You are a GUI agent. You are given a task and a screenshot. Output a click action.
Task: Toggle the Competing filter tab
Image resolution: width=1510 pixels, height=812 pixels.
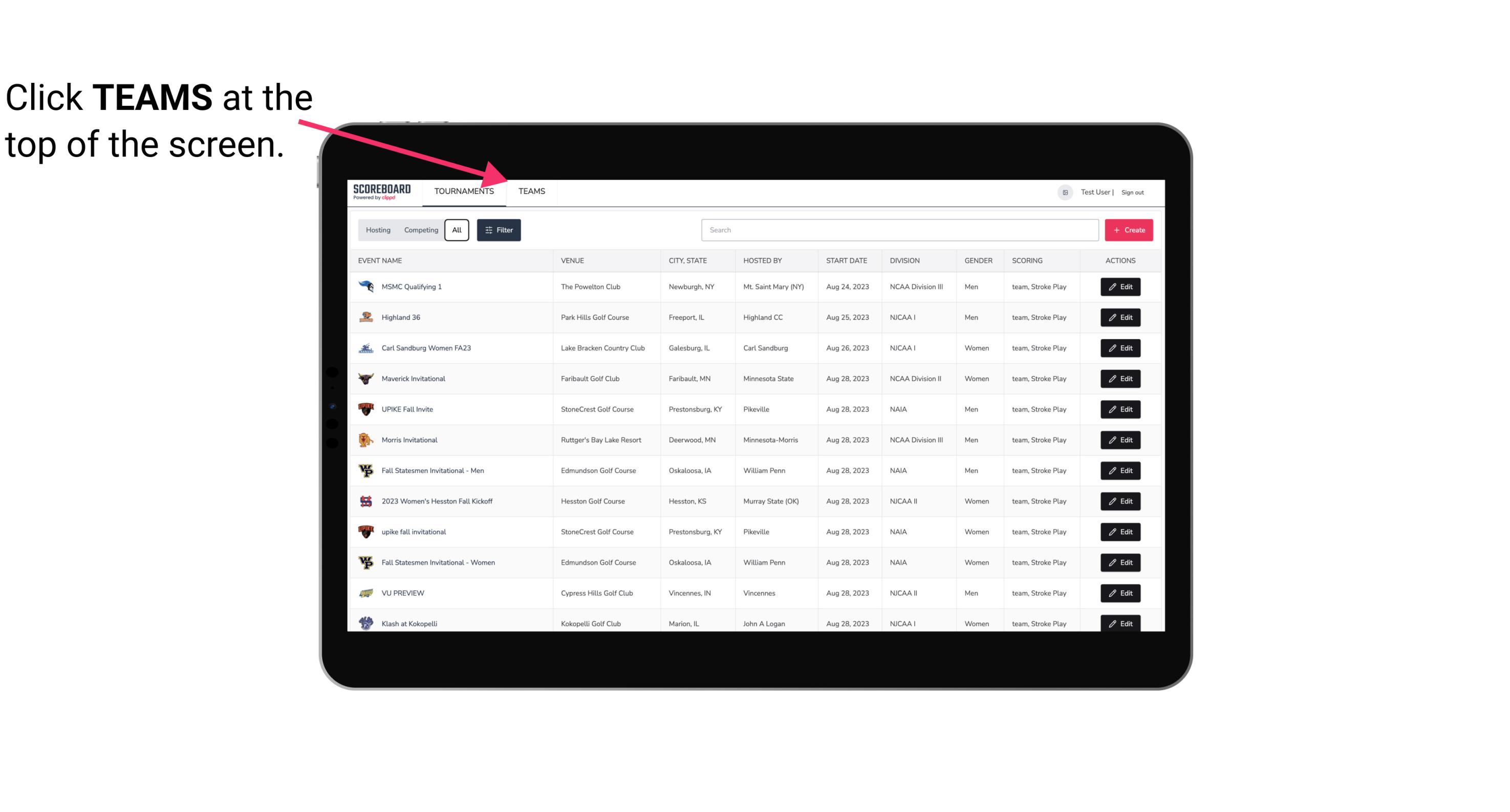420,230
